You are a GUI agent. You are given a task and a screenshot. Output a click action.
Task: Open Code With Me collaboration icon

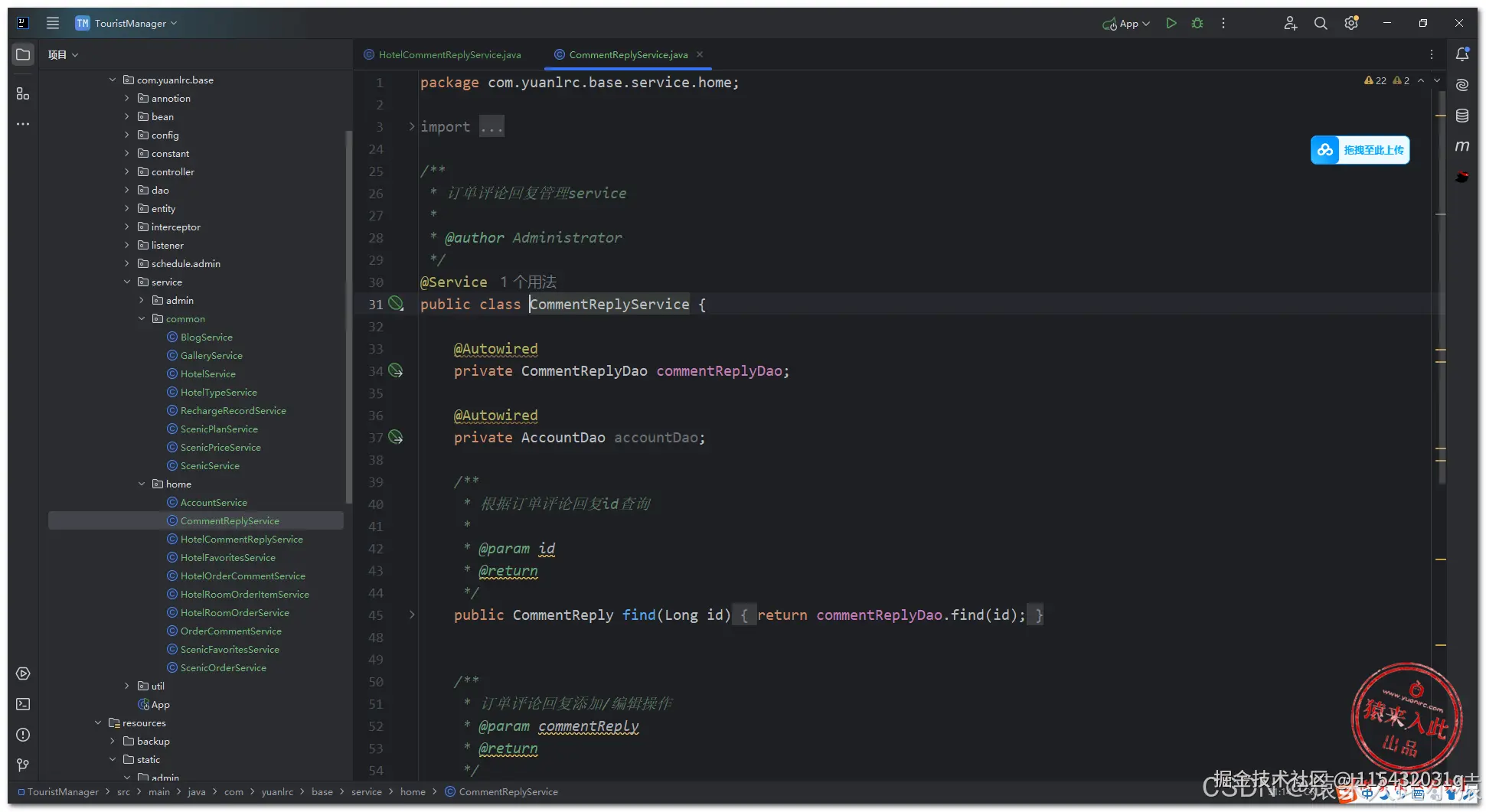point(1291,23)
